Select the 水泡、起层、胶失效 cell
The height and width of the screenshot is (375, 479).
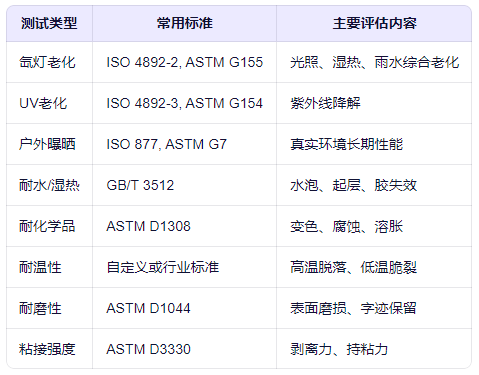coord(374,185)
